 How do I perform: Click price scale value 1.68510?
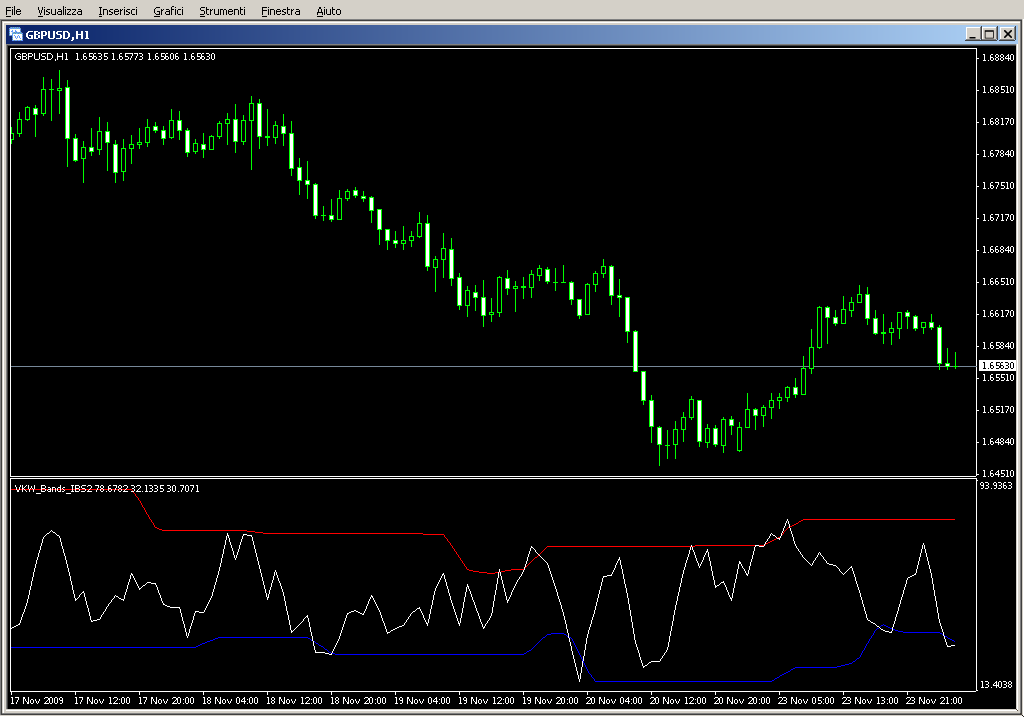[998, 89]
